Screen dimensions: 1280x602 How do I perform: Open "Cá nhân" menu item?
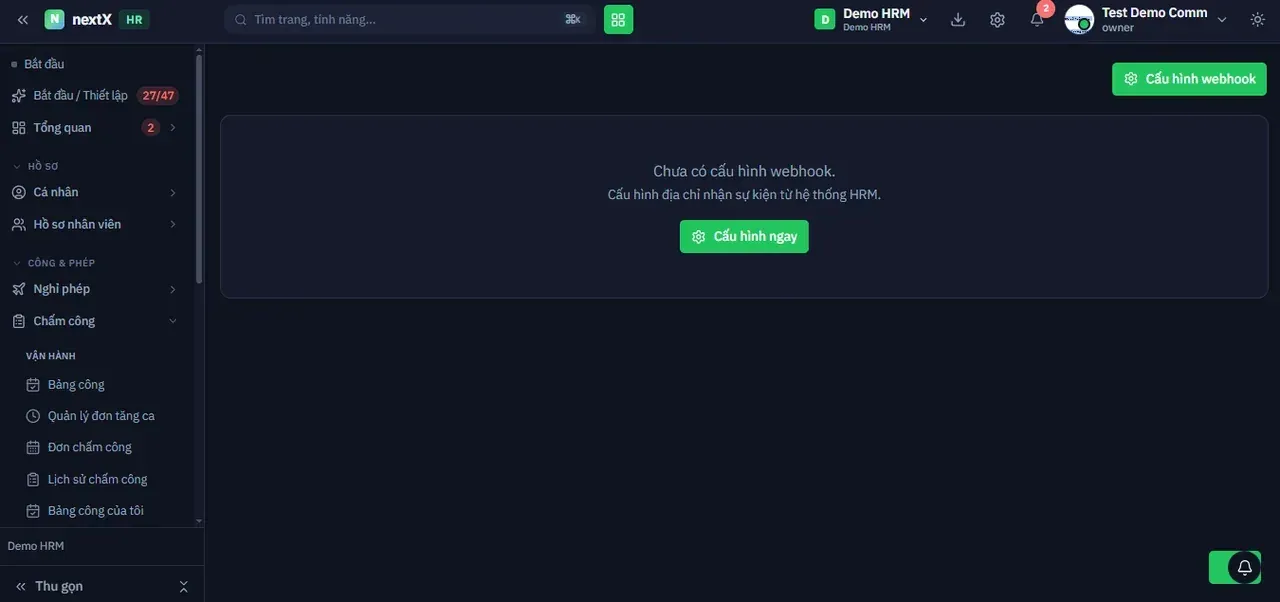(94, 192)
